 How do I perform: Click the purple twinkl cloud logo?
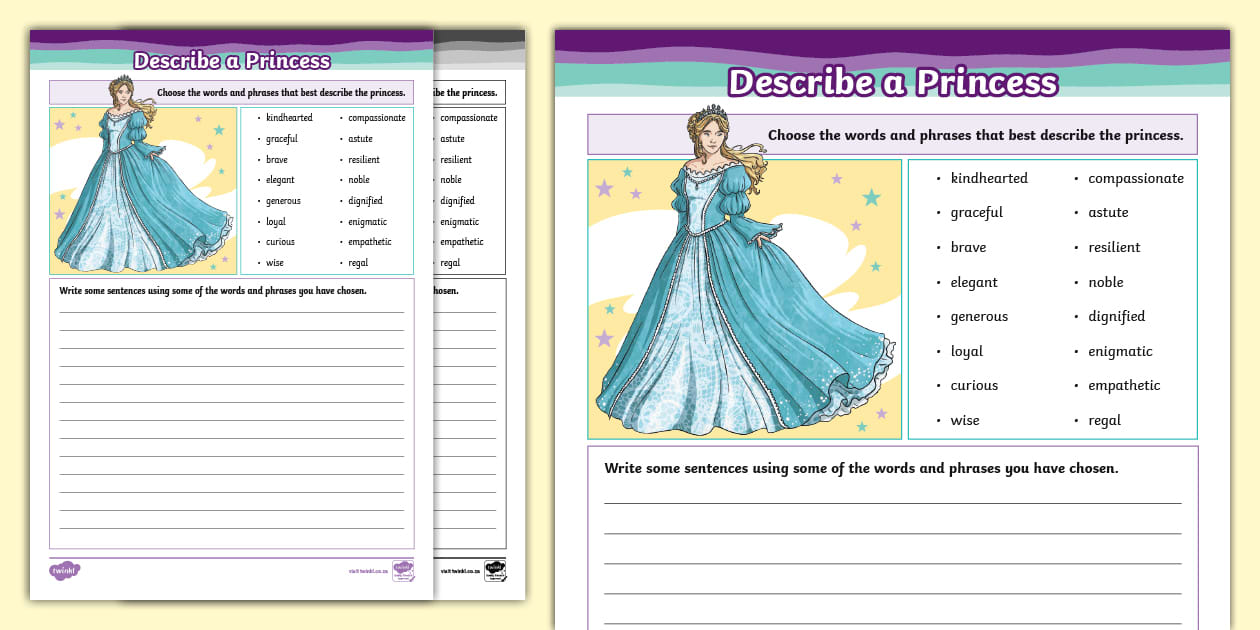click(x=64, y=570)
